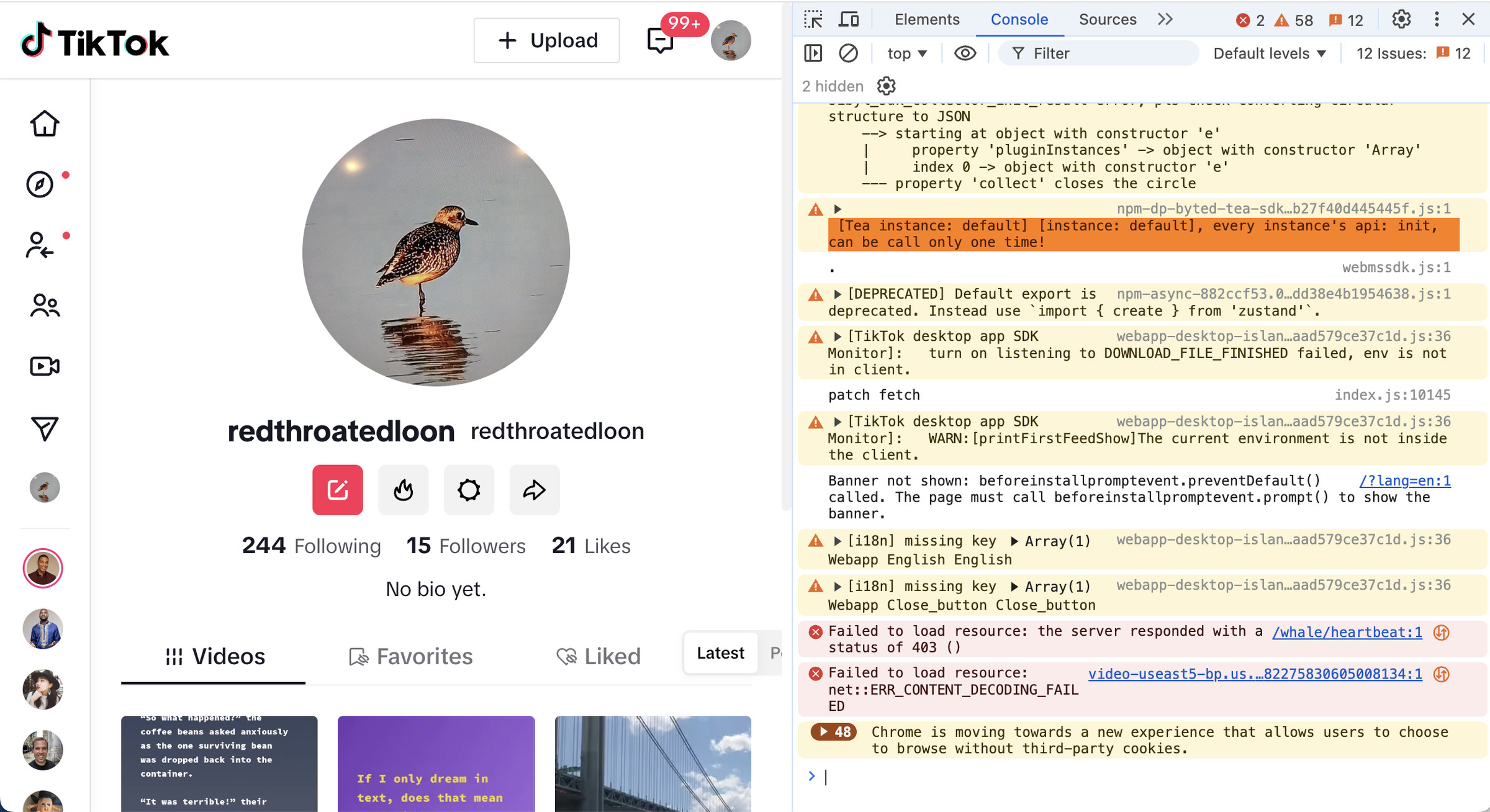Click the live expression eye icon
The height and width of the screenshot is (812, 1490).
[965, 53]
